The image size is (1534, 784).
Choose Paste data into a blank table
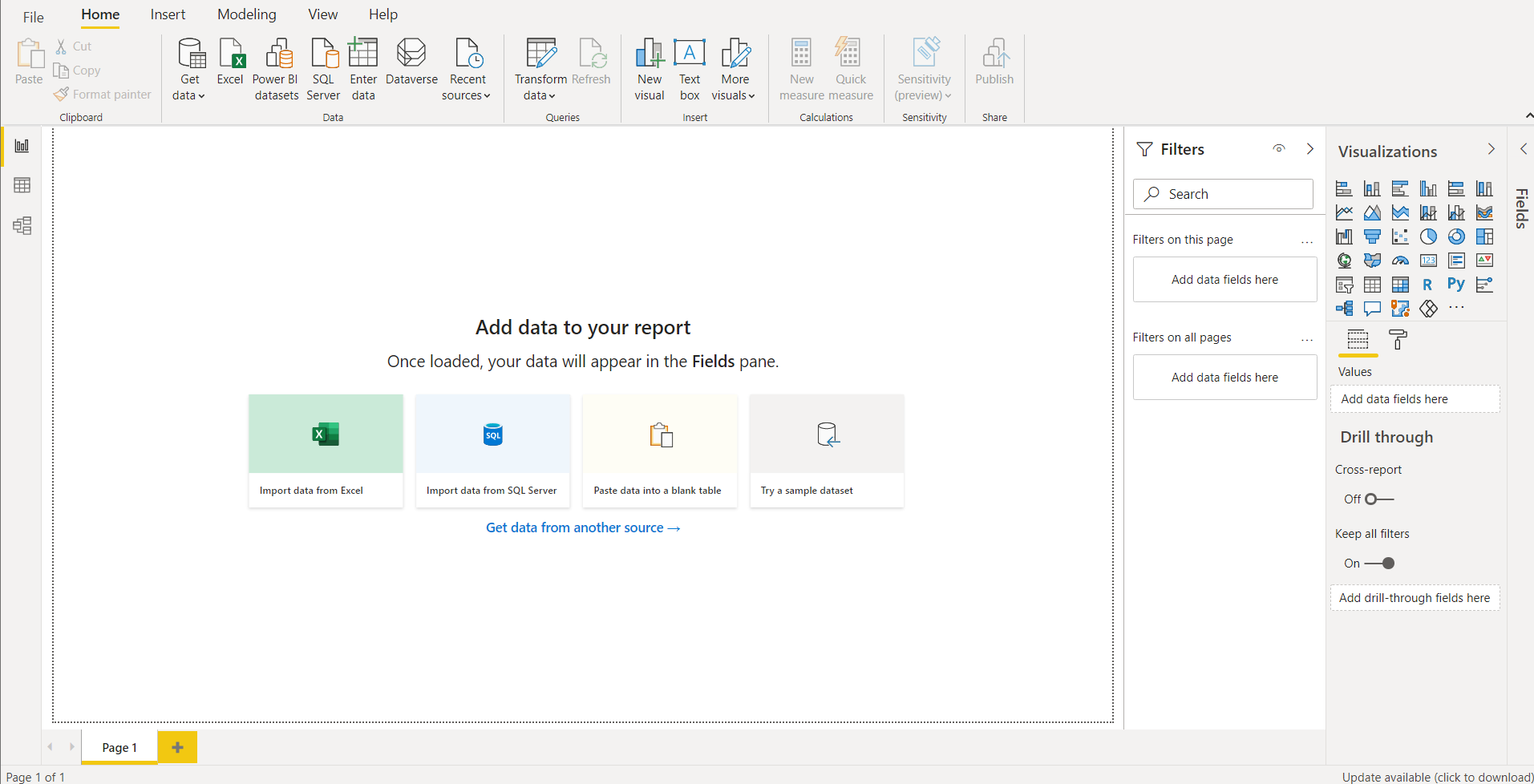tap(660, 451)
